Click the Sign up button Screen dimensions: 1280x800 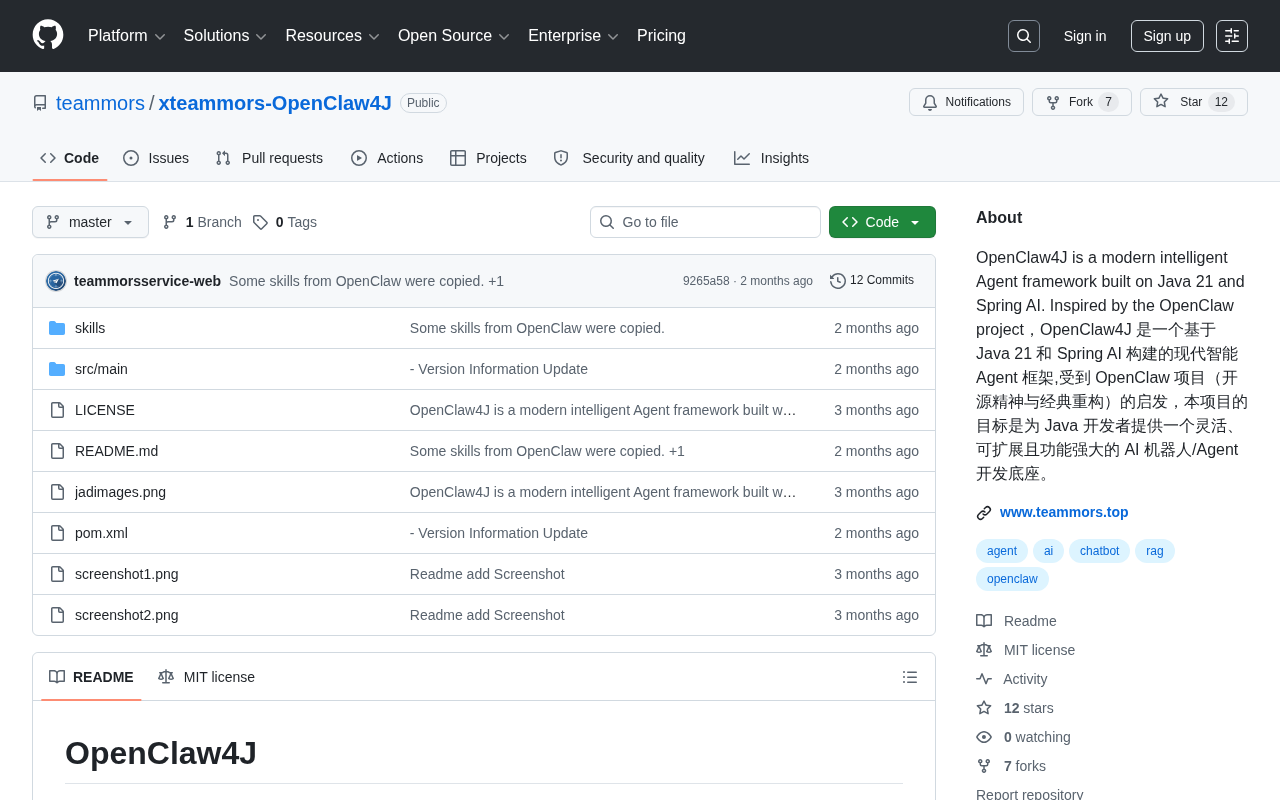coord(1167,36)
